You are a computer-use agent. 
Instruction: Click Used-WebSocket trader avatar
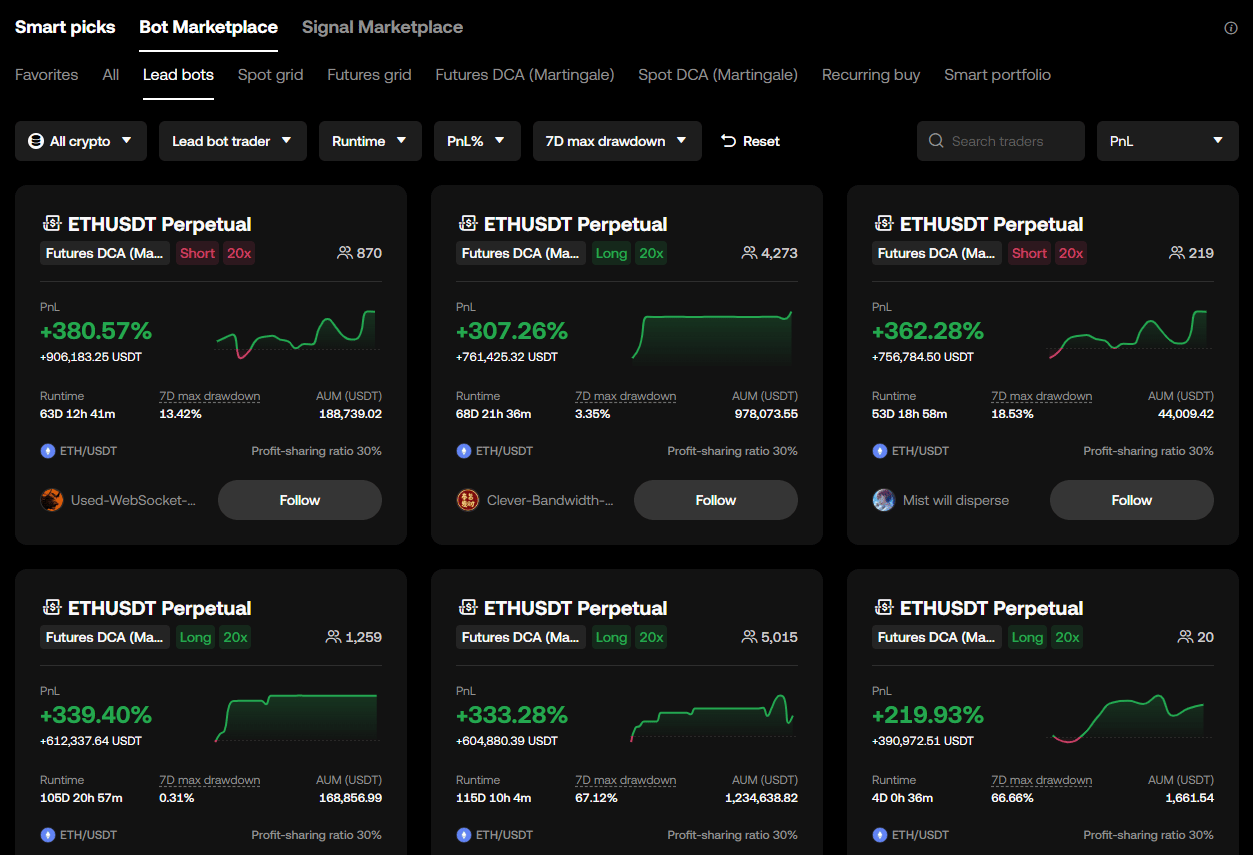(51, 500)
